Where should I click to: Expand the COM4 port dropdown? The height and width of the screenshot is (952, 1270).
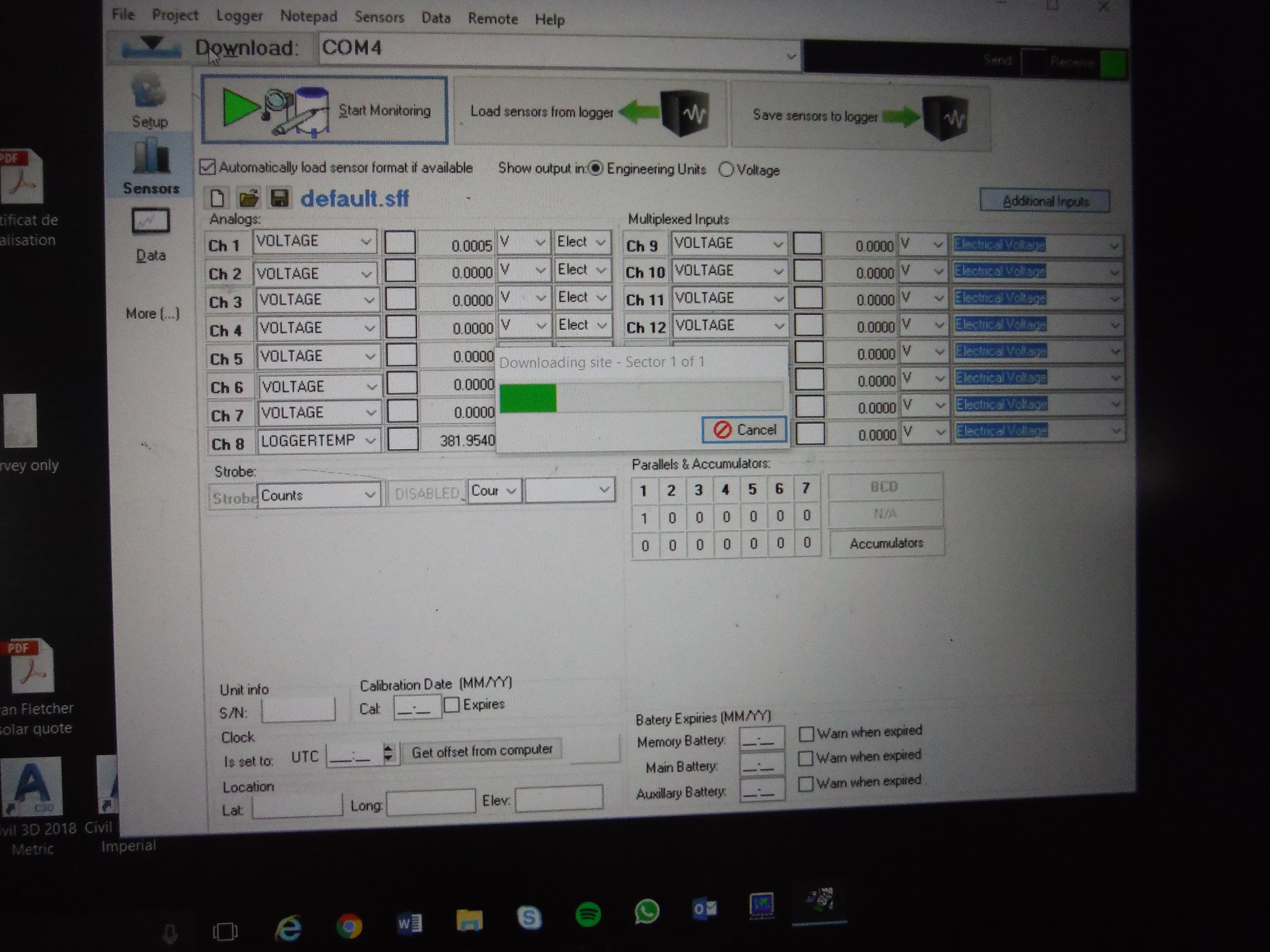(791, 56)
